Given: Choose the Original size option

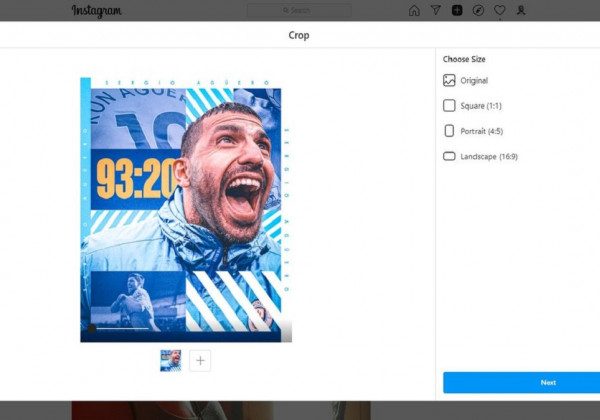Looking at the screenshot, I should 474,80.
